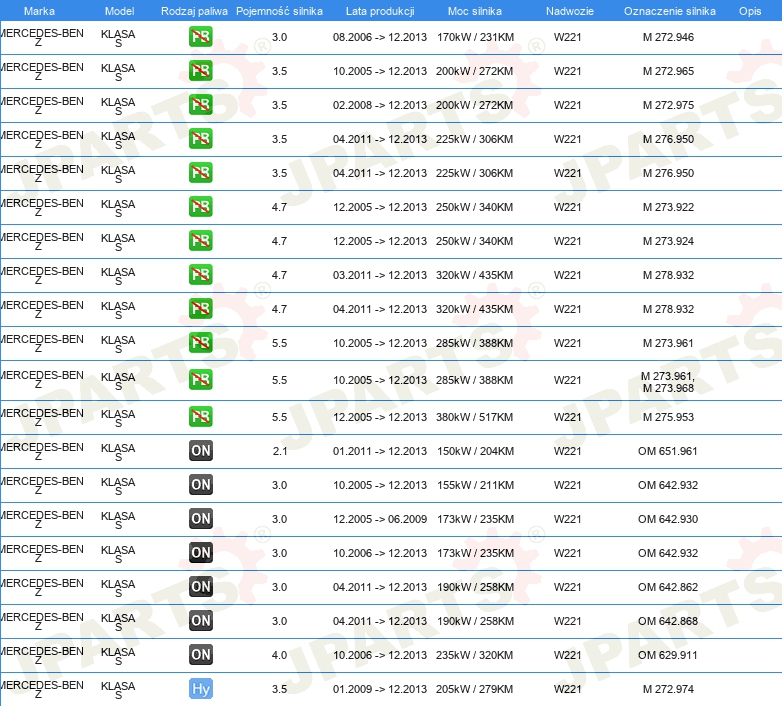Click the 'Pojemność silnika' column header
Screen dimensions: 782x706
click(279, 11)
